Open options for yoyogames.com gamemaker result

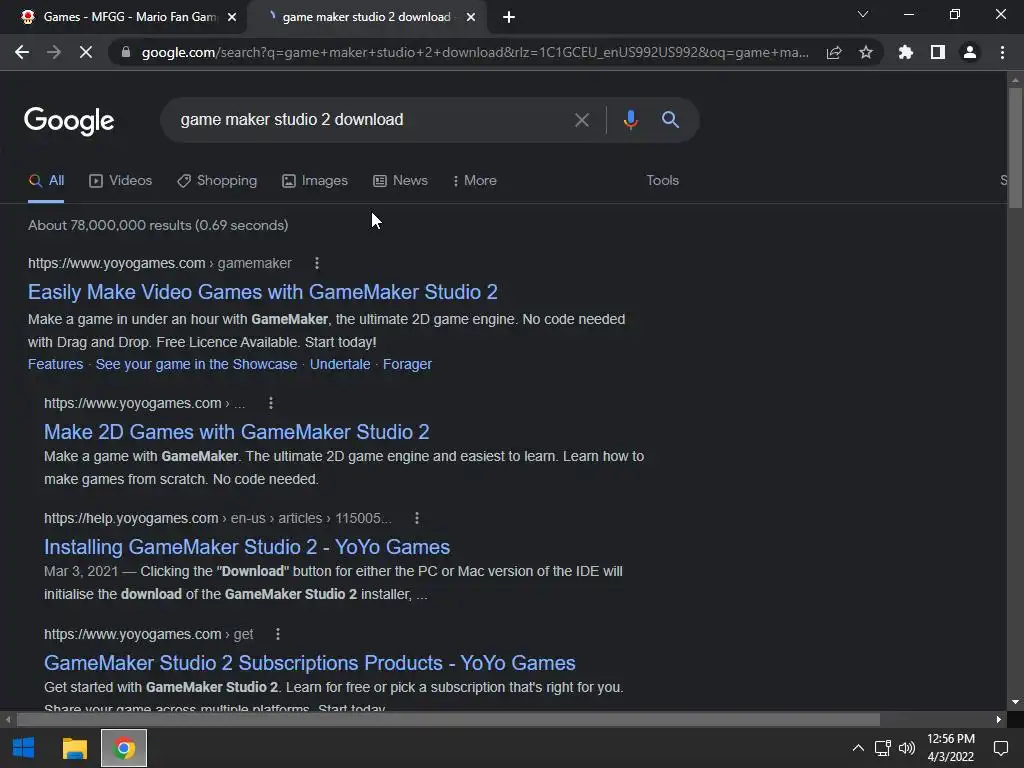click(x=317, y=263)
